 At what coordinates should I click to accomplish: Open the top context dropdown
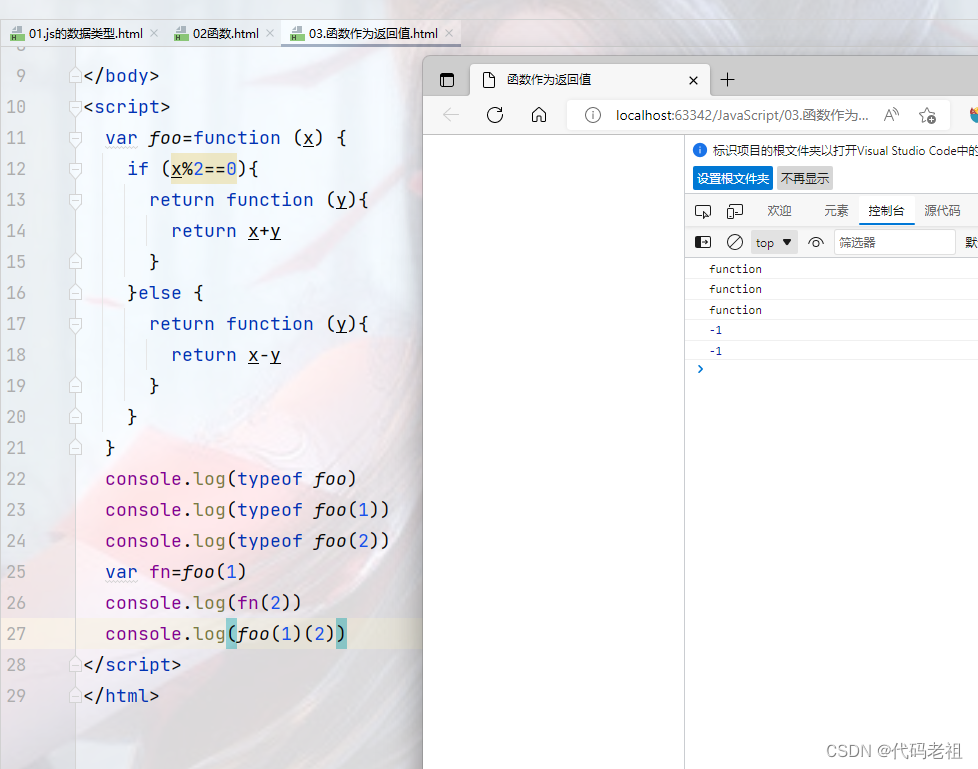coord(773,242)
